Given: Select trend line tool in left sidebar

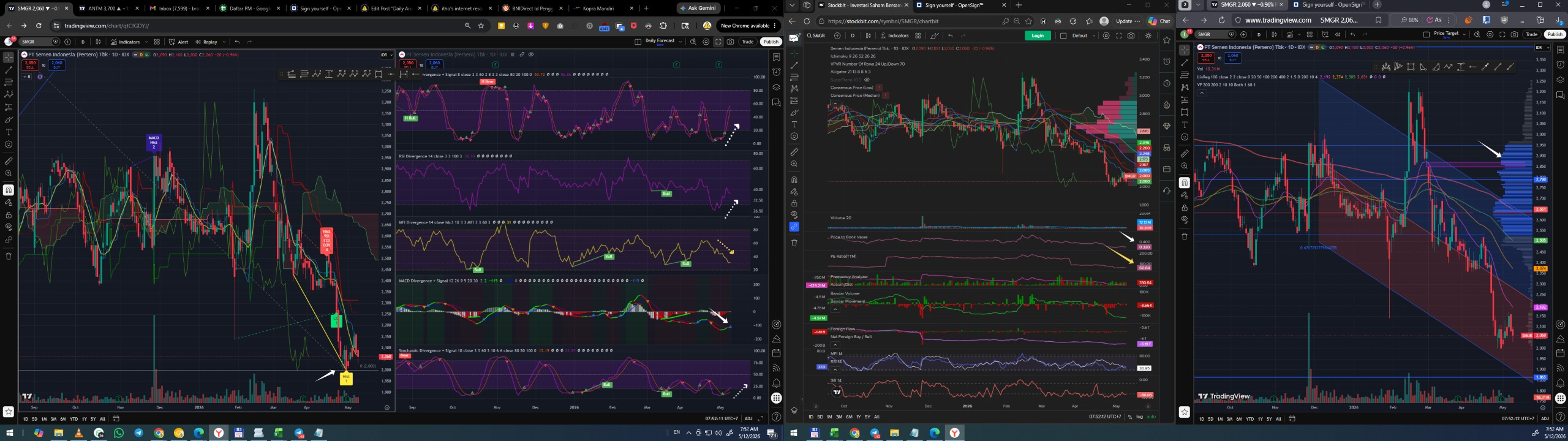Looking at the screenshot, I should click(x=9, y=69).
